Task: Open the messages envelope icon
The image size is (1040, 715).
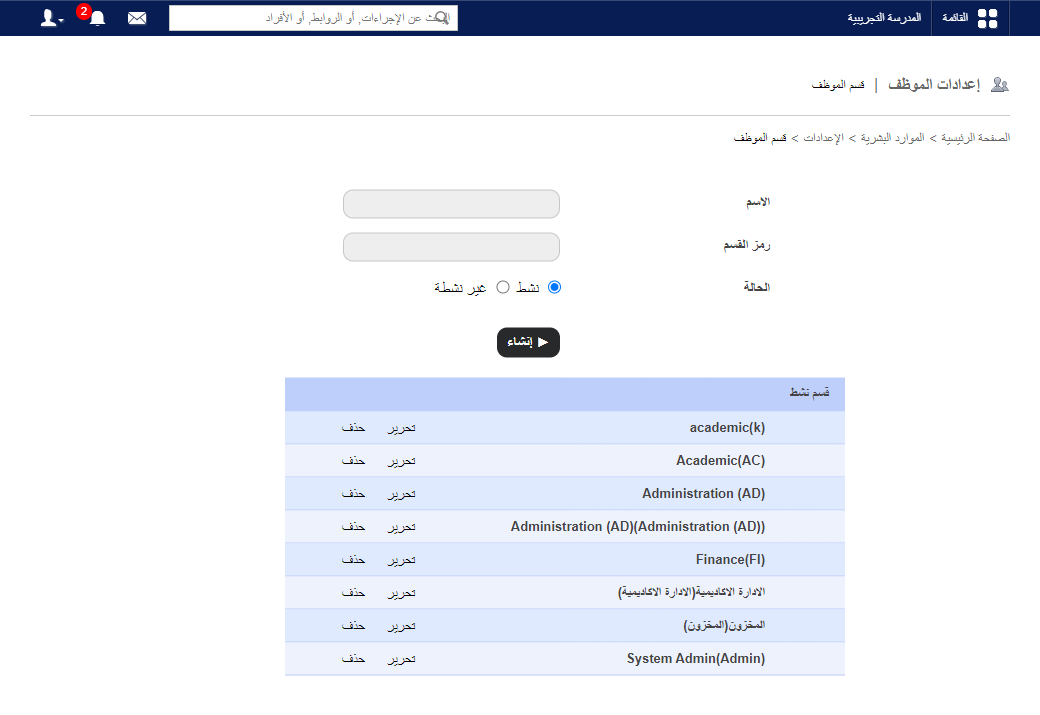Action: [137, 18]
